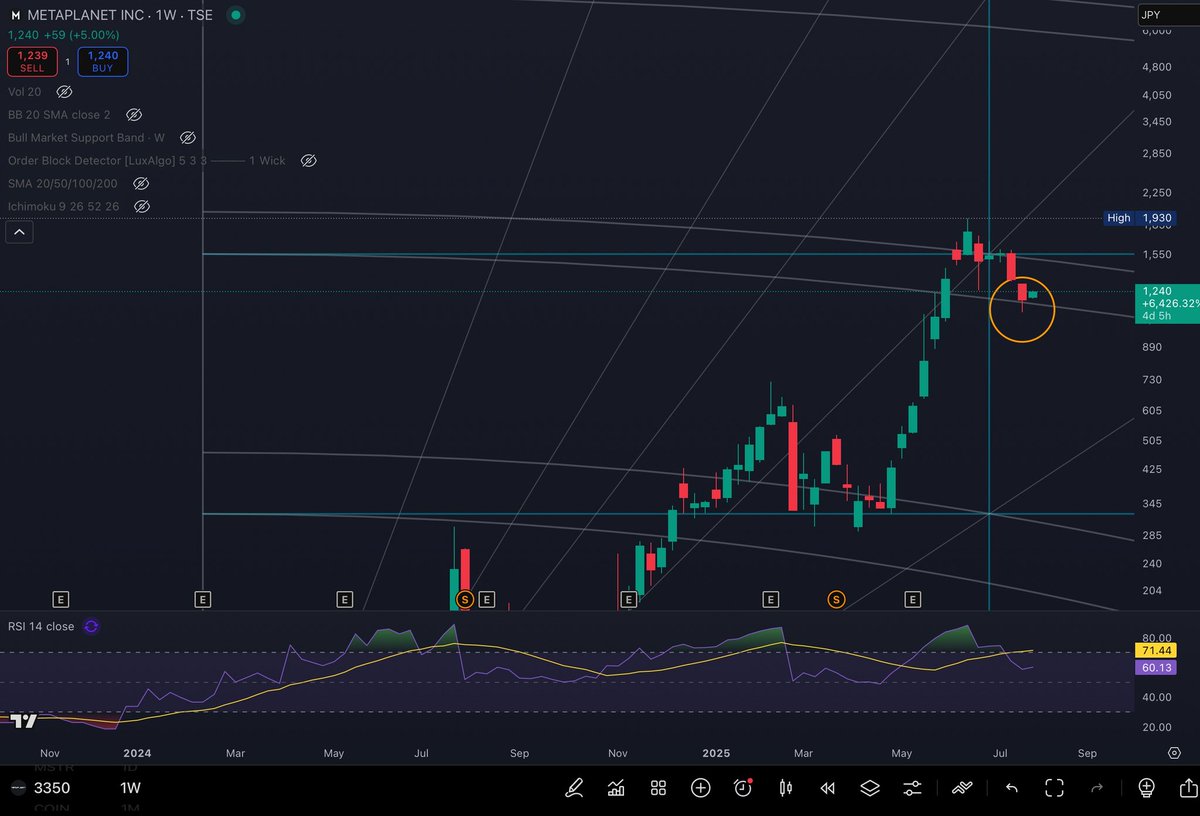Open the four-square layout grid icon
The image size is (1200, 816).
(x=658, y=788)
